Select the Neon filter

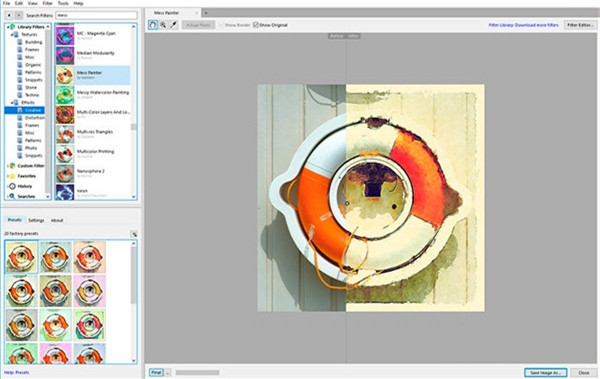click(93, 193)
